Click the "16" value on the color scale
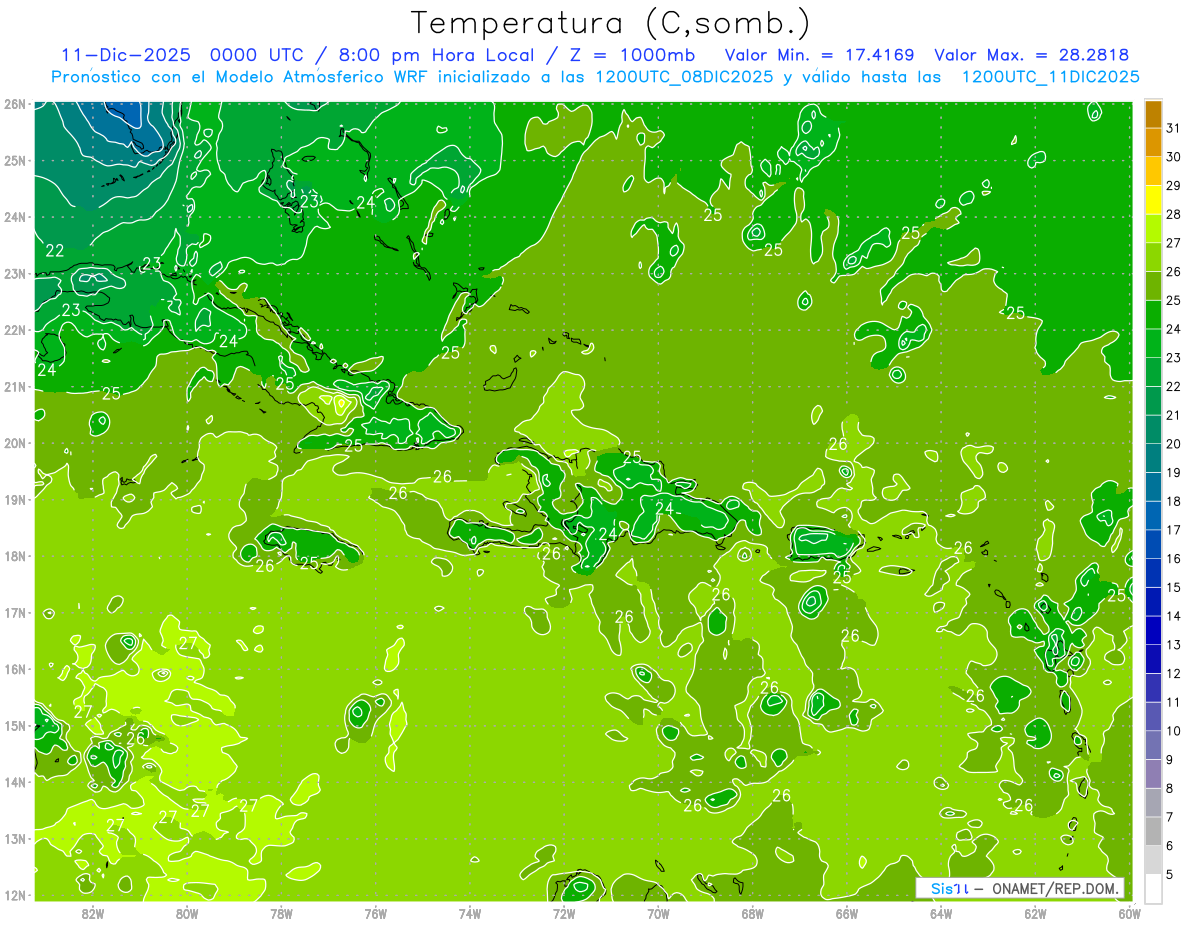This screenshot has height=927, width=1200. tap(1174, 558)
